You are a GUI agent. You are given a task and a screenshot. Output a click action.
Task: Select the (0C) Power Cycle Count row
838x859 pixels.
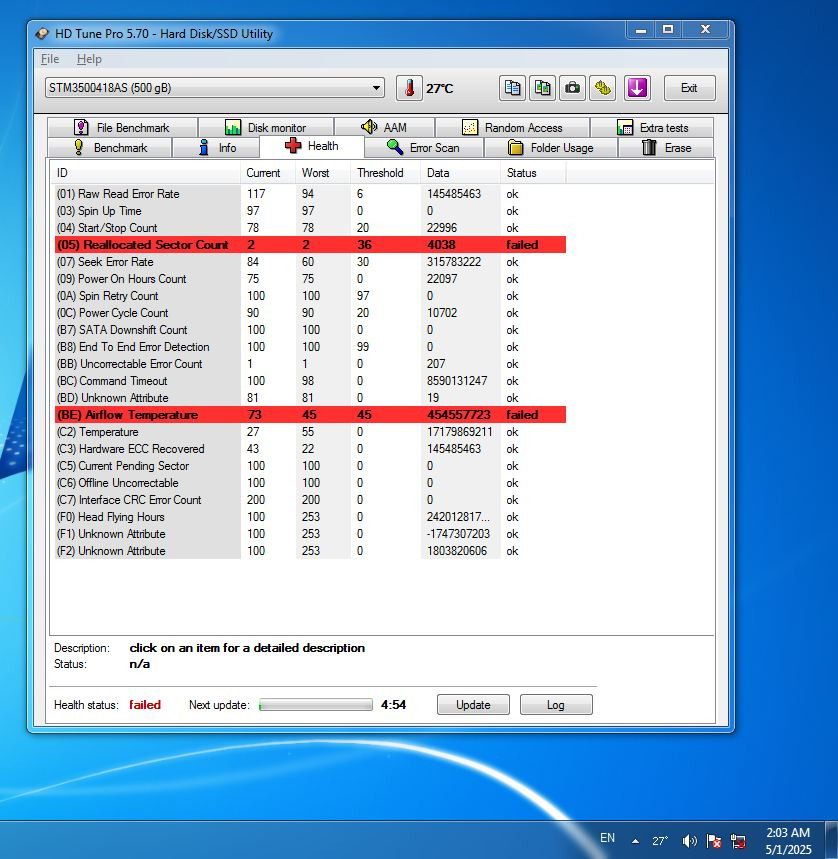[311, 313]
